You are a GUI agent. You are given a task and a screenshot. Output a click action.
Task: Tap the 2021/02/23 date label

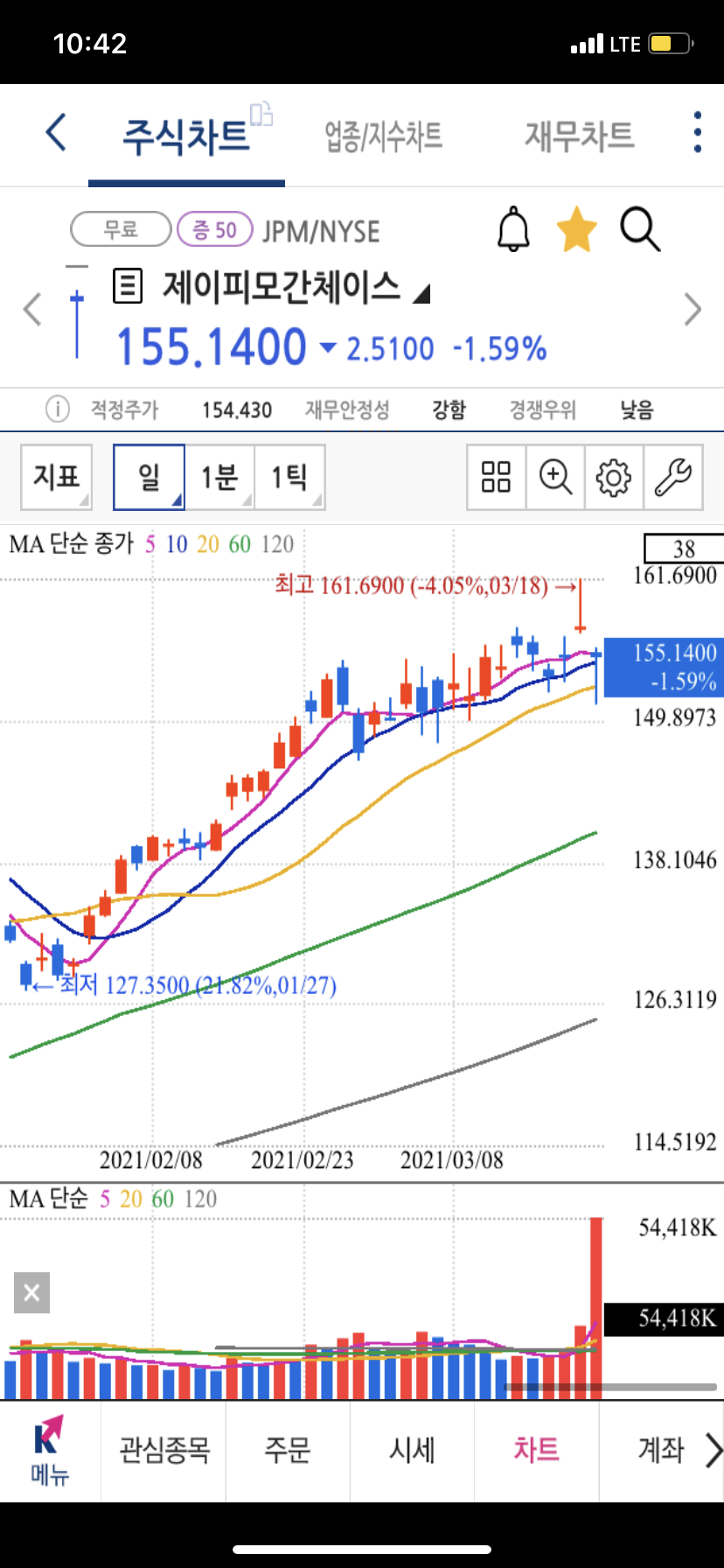tap(303, 1160)
